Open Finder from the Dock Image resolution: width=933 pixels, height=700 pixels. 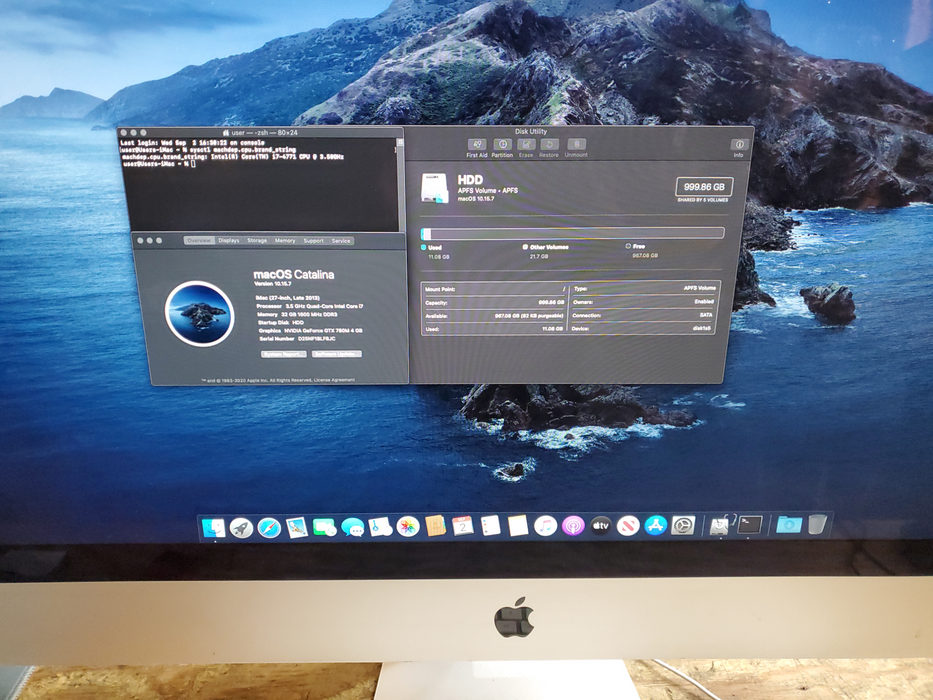pos(214,527)
